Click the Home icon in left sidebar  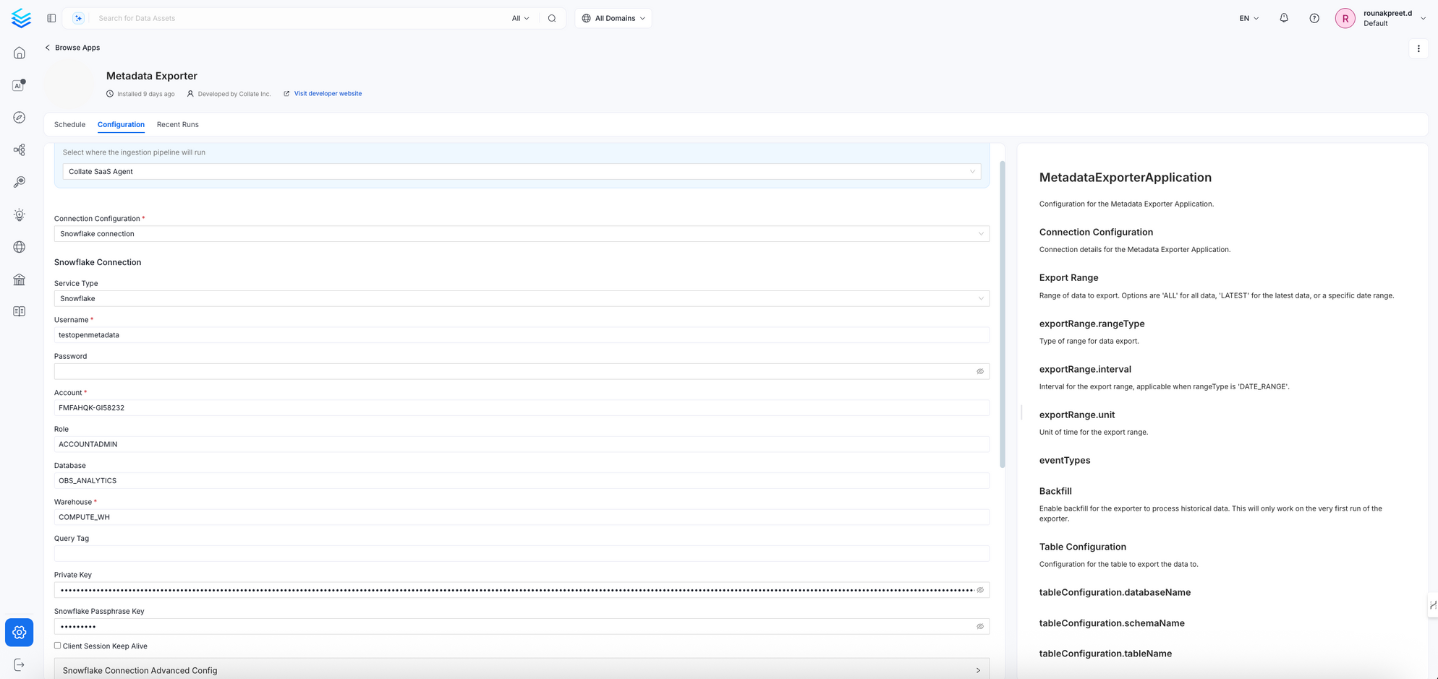[x=19, y=53]
